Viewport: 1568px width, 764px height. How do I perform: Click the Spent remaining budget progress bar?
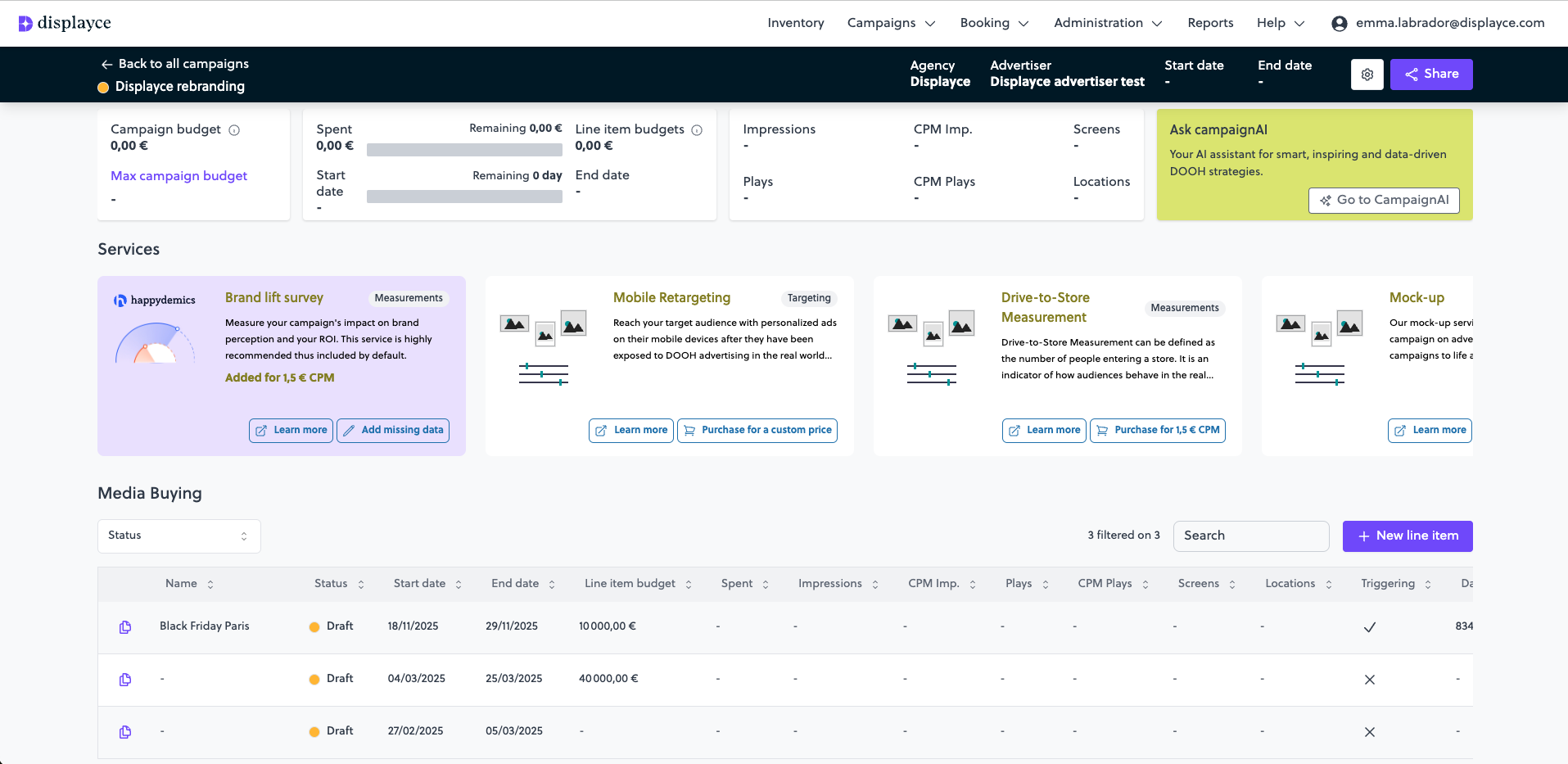point(464,150)
